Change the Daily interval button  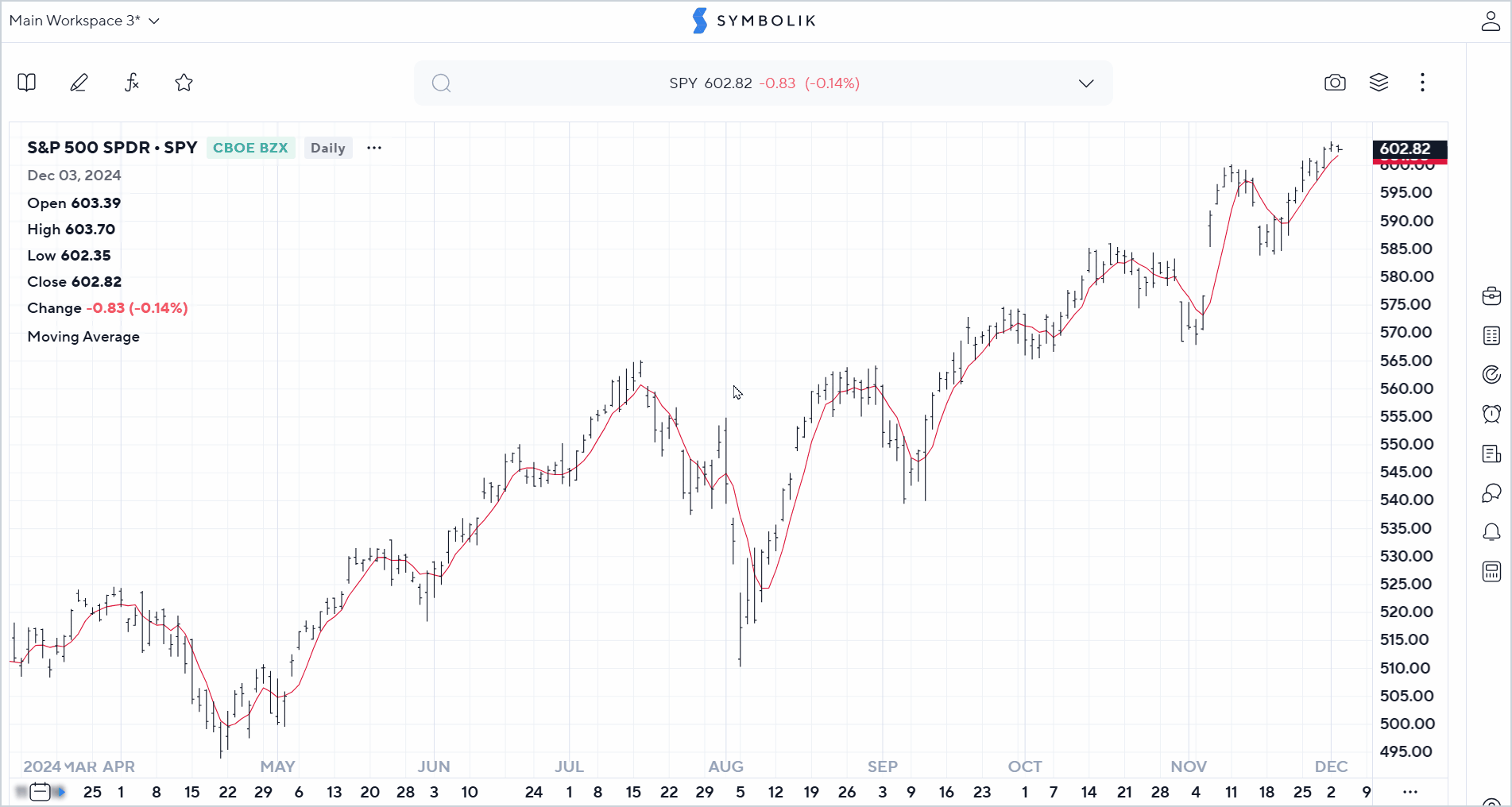point(328,148)
